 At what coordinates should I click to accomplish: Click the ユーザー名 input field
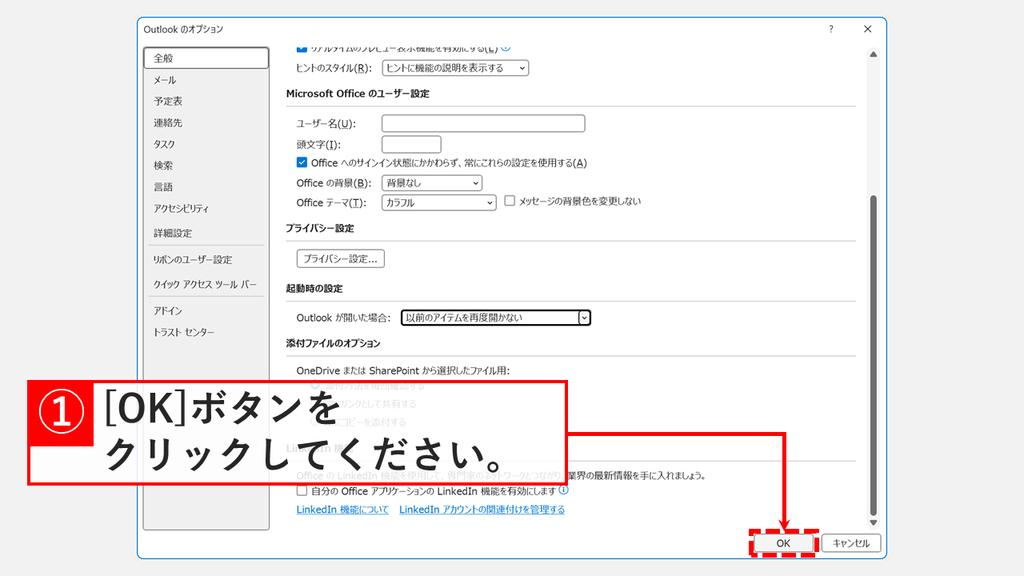[x=483, y=123]
